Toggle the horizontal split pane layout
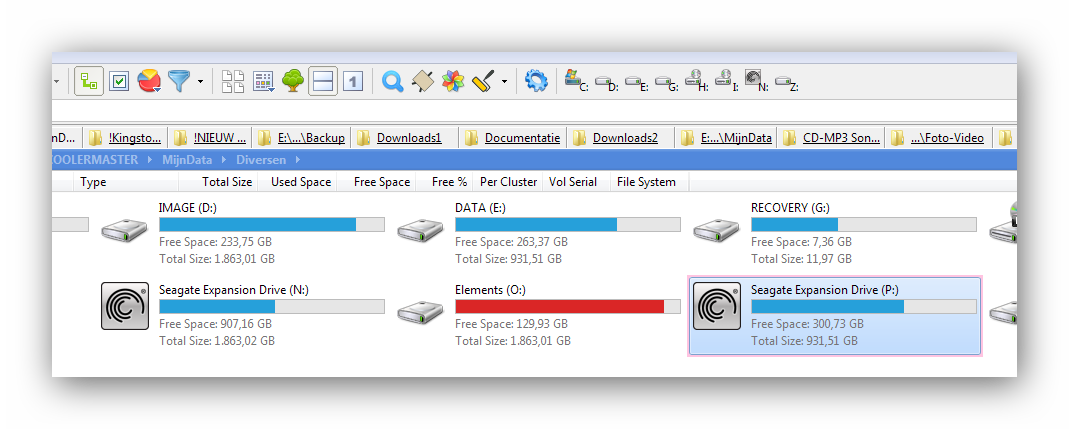The image size is (1069, 429). [x=322, y=82]
